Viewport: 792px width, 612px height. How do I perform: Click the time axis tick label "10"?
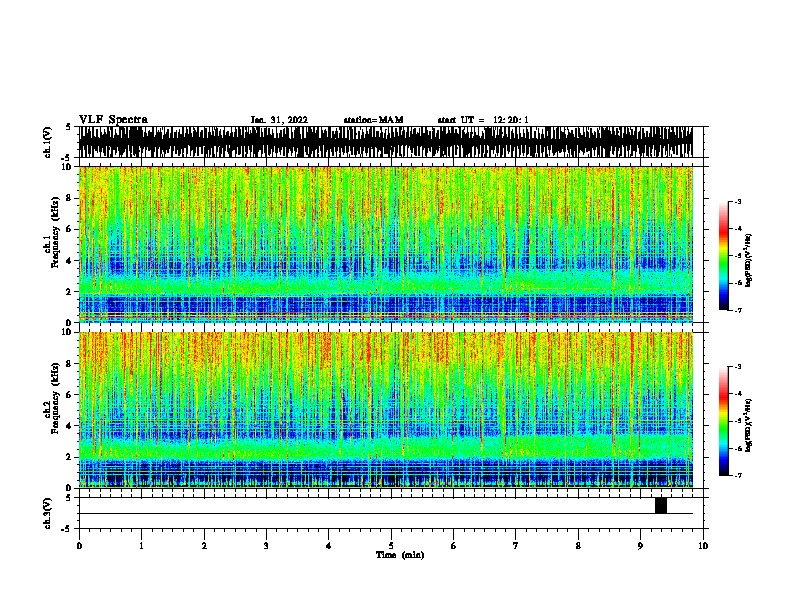coord(703,546)
